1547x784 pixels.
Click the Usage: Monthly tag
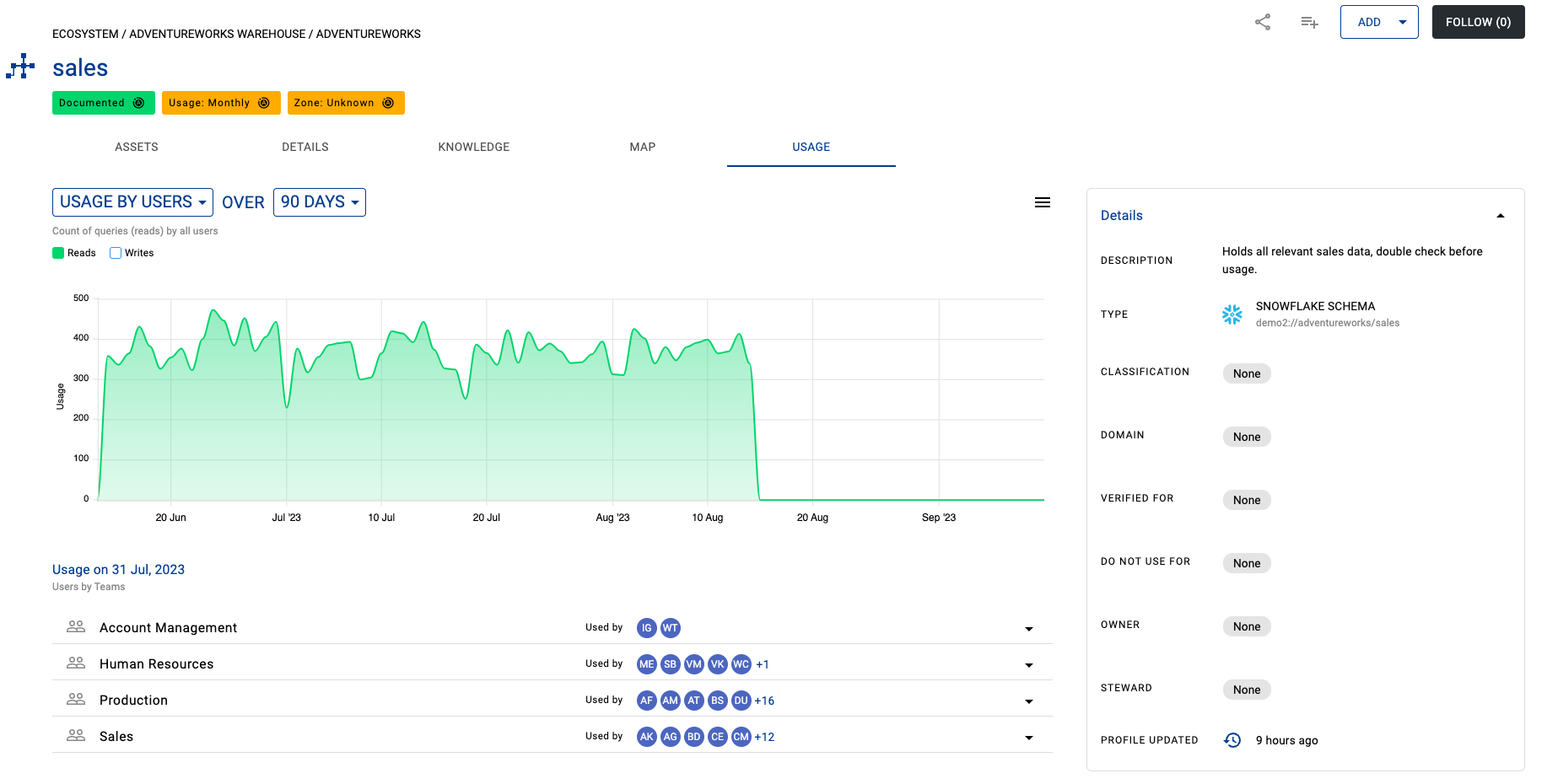coord(220,103)
